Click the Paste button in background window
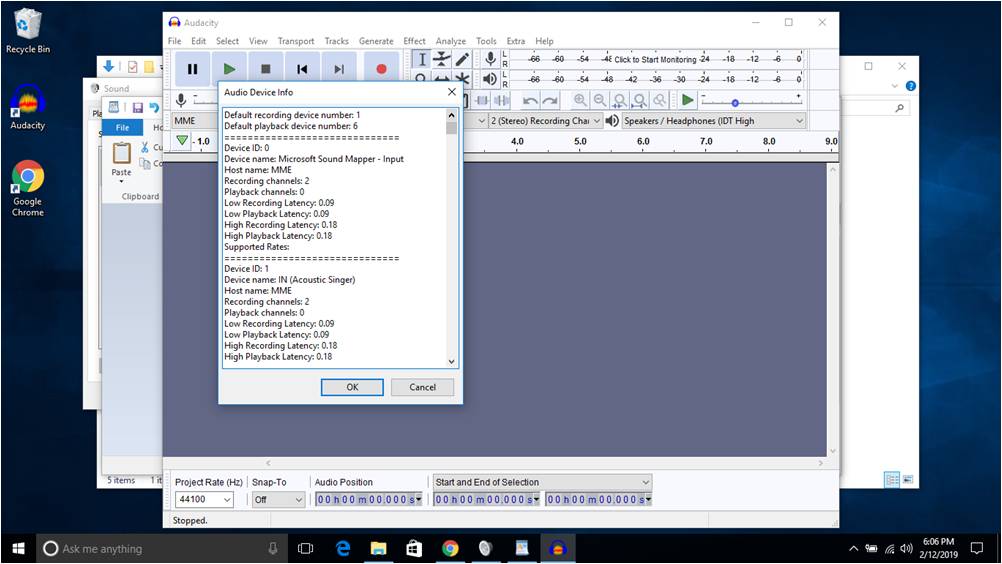 121,162
